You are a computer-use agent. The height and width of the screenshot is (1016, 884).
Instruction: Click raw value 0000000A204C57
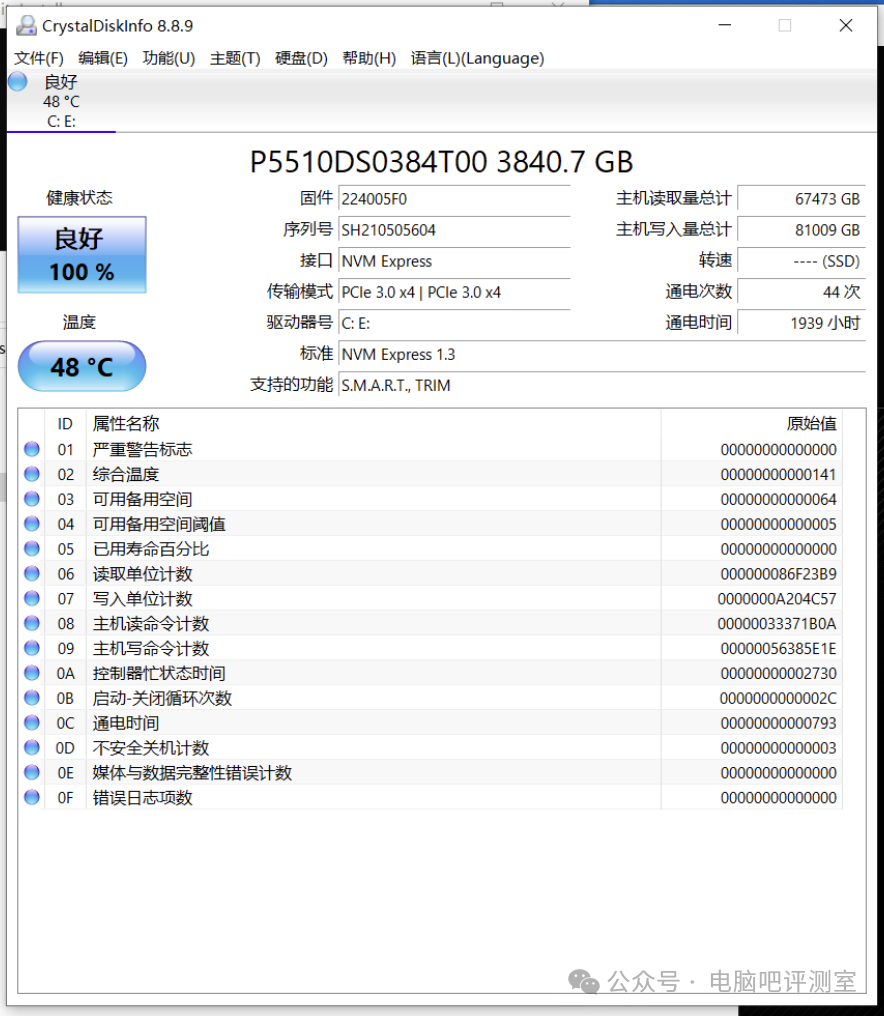click(777, 599)
